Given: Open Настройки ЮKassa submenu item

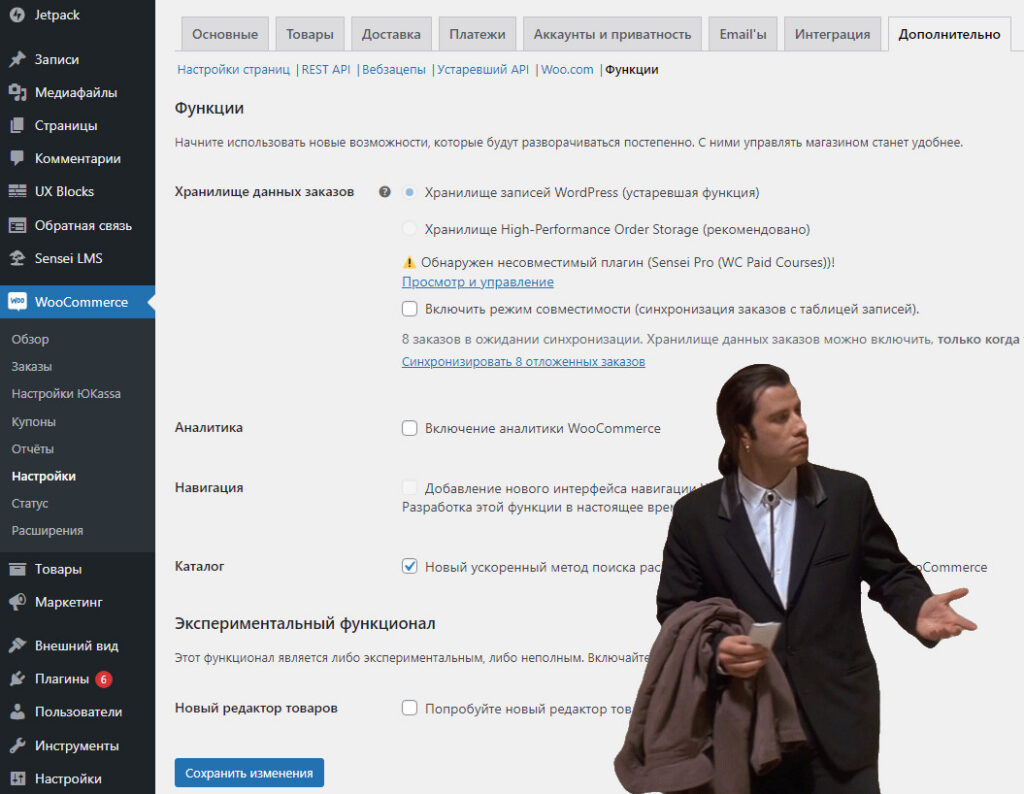Looking at the screenshot, I should [x=66, y=394].
